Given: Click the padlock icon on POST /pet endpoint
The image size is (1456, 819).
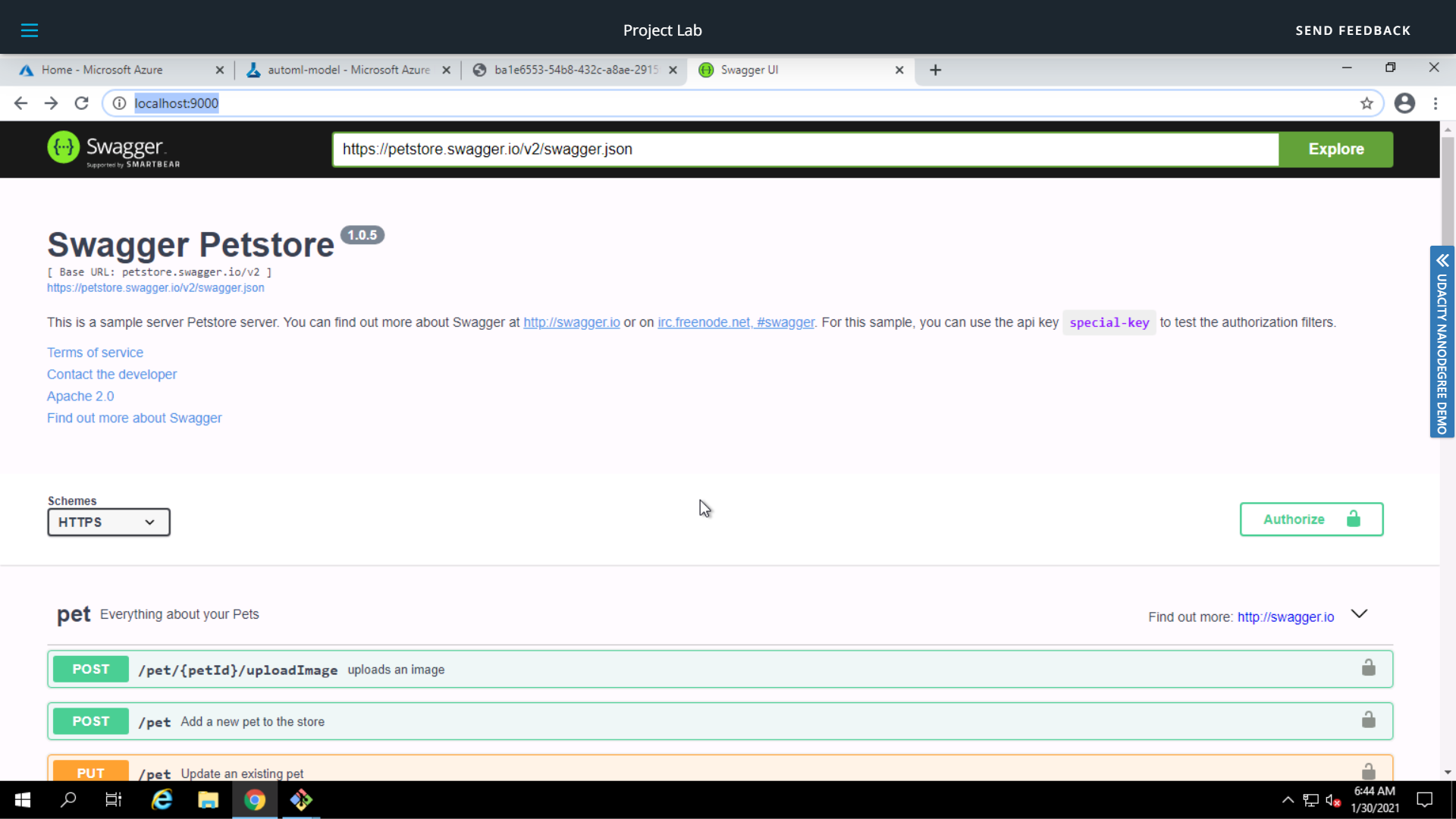Looking at the screenshot, I should (x=1369, y=720).
